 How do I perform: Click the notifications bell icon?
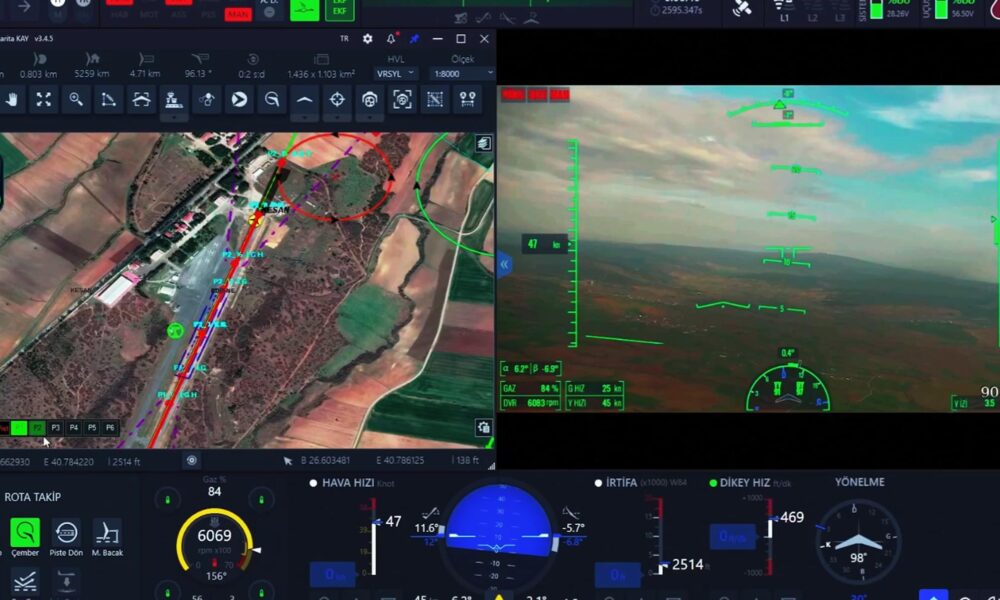pyautogui.click(x=391, y=39)
